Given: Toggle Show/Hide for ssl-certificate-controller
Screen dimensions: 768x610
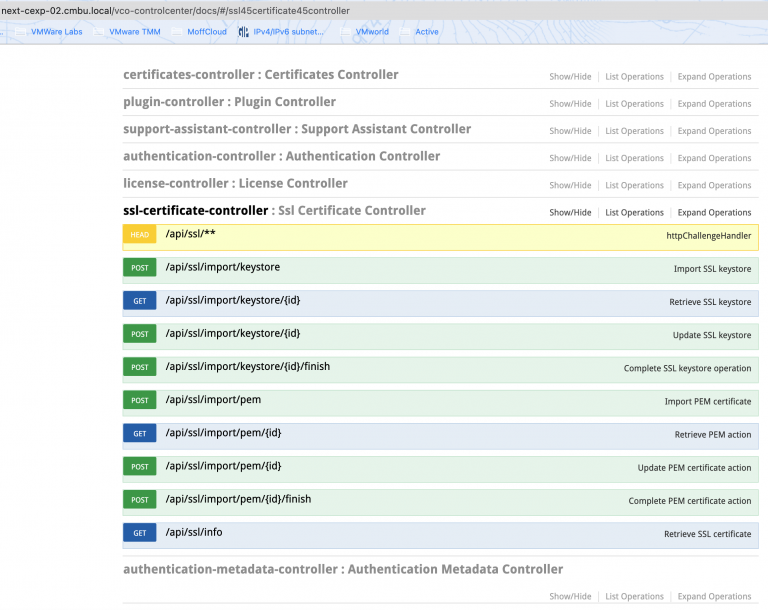Looking at the screenshot, I should coord(570,212).
